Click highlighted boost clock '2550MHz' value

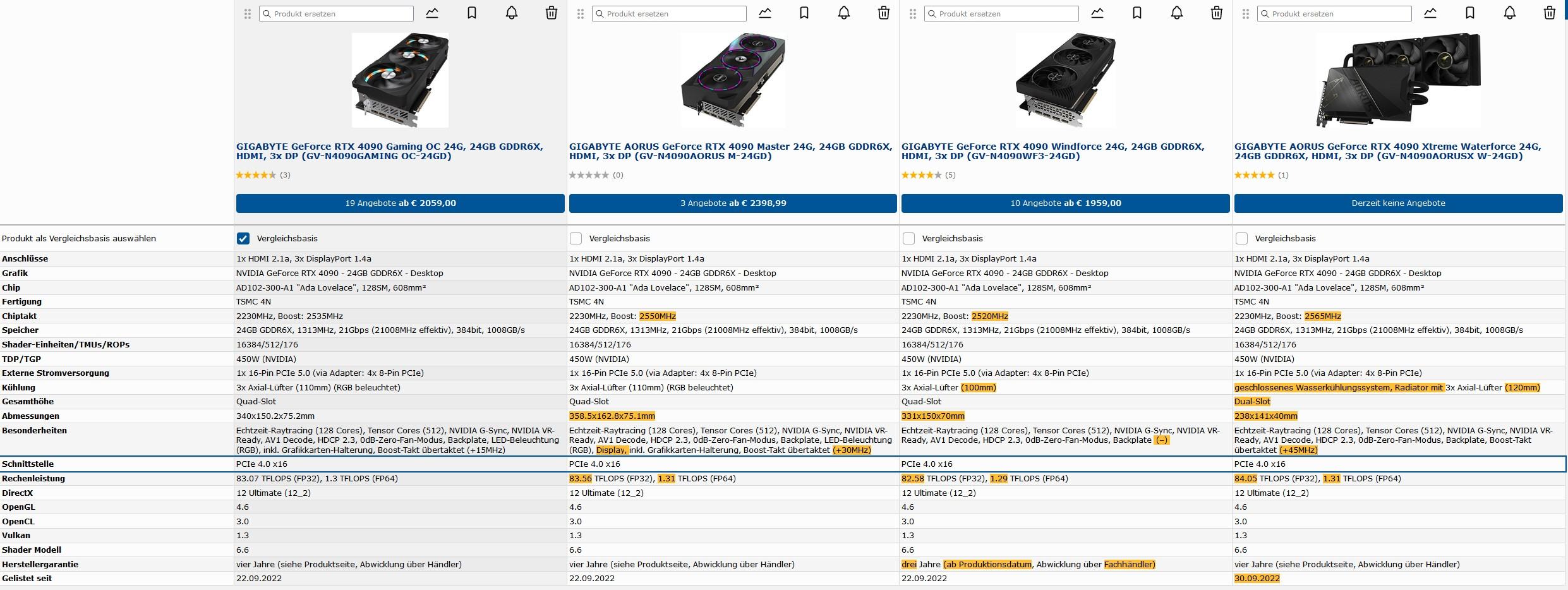pyautogui.click(x=658, y=316)
